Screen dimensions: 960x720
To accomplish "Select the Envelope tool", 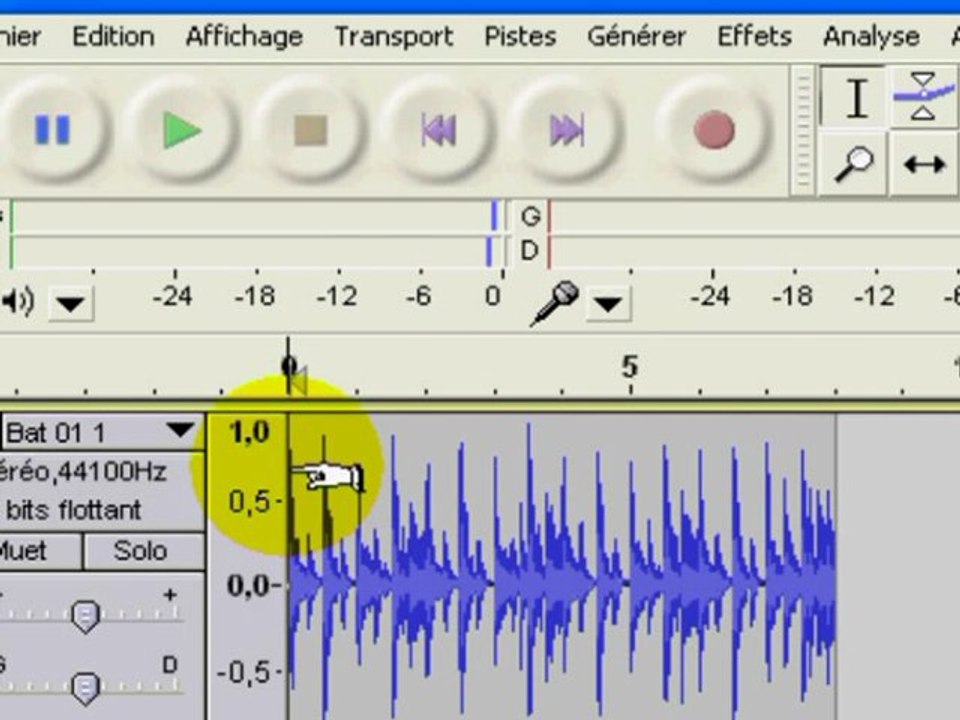I will pyautogui.click(x=924, y=97).
